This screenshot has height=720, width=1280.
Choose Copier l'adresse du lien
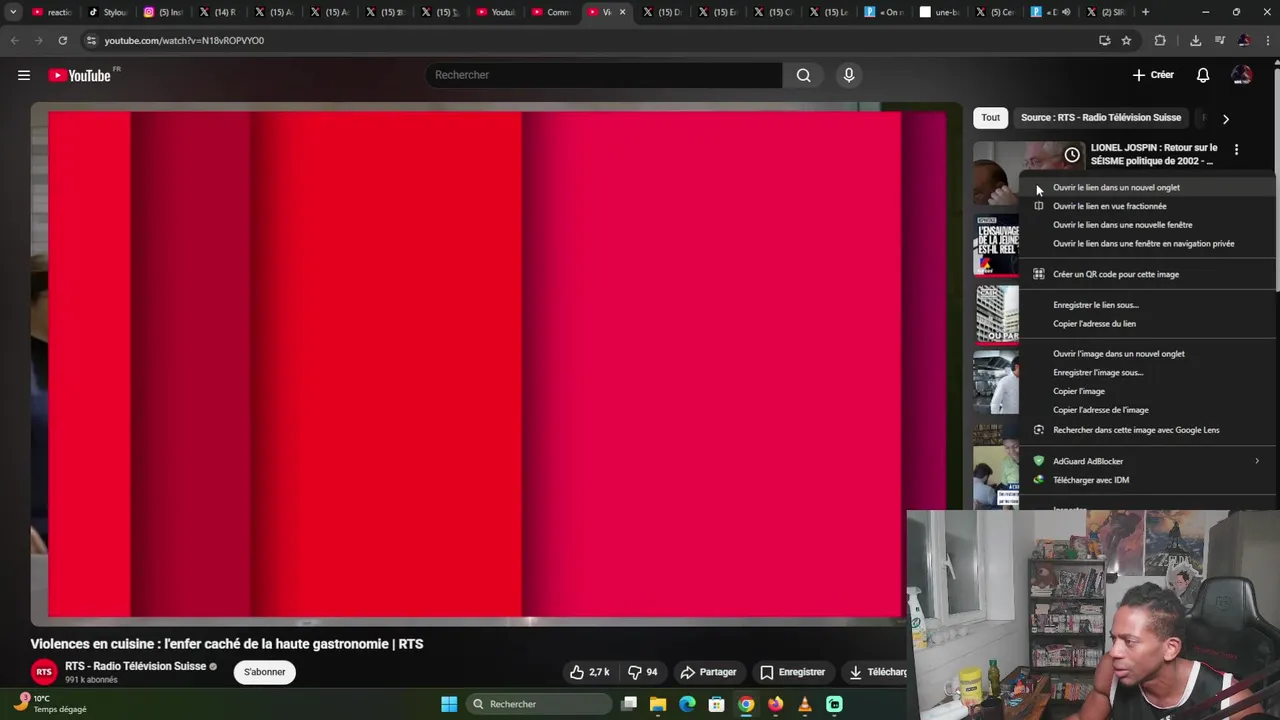[1094, 324]
